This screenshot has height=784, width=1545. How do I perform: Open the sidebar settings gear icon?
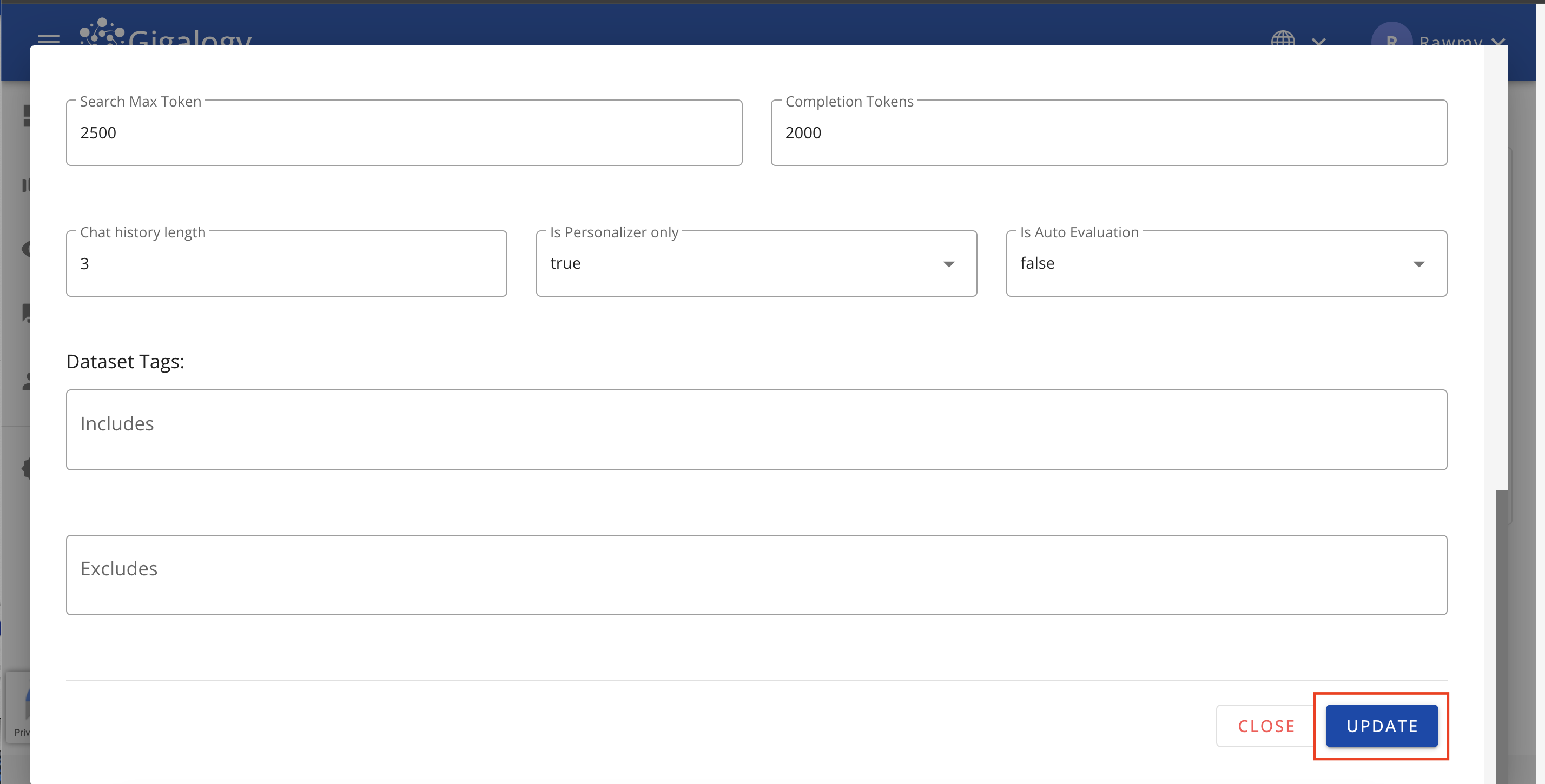[x=27, y=468]
